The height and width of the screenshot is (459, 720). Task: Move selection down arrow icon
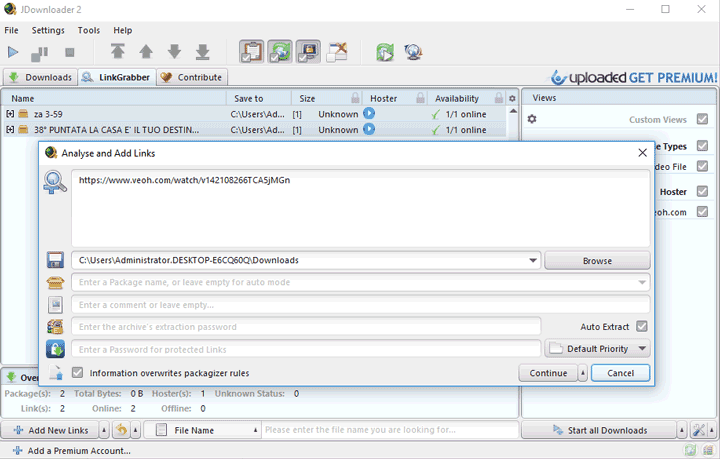(x=174, y=51)
